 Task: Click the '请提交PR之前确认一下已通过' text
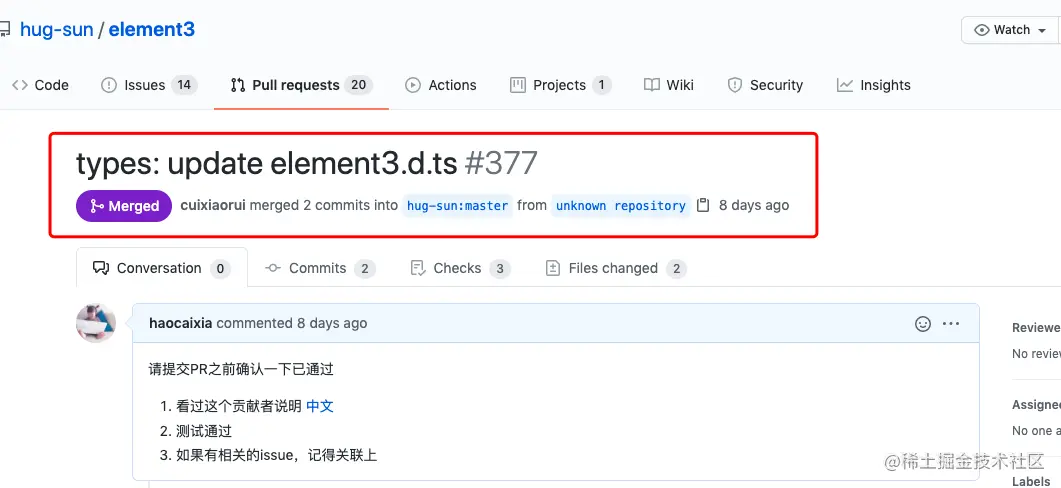tap(241, 370)
